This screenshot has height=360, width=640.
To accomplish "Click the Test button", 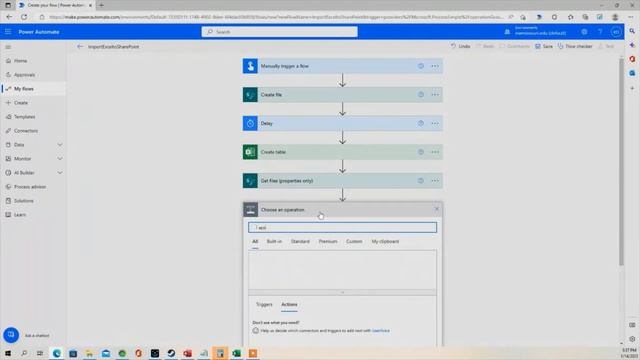I will [606, 47].
